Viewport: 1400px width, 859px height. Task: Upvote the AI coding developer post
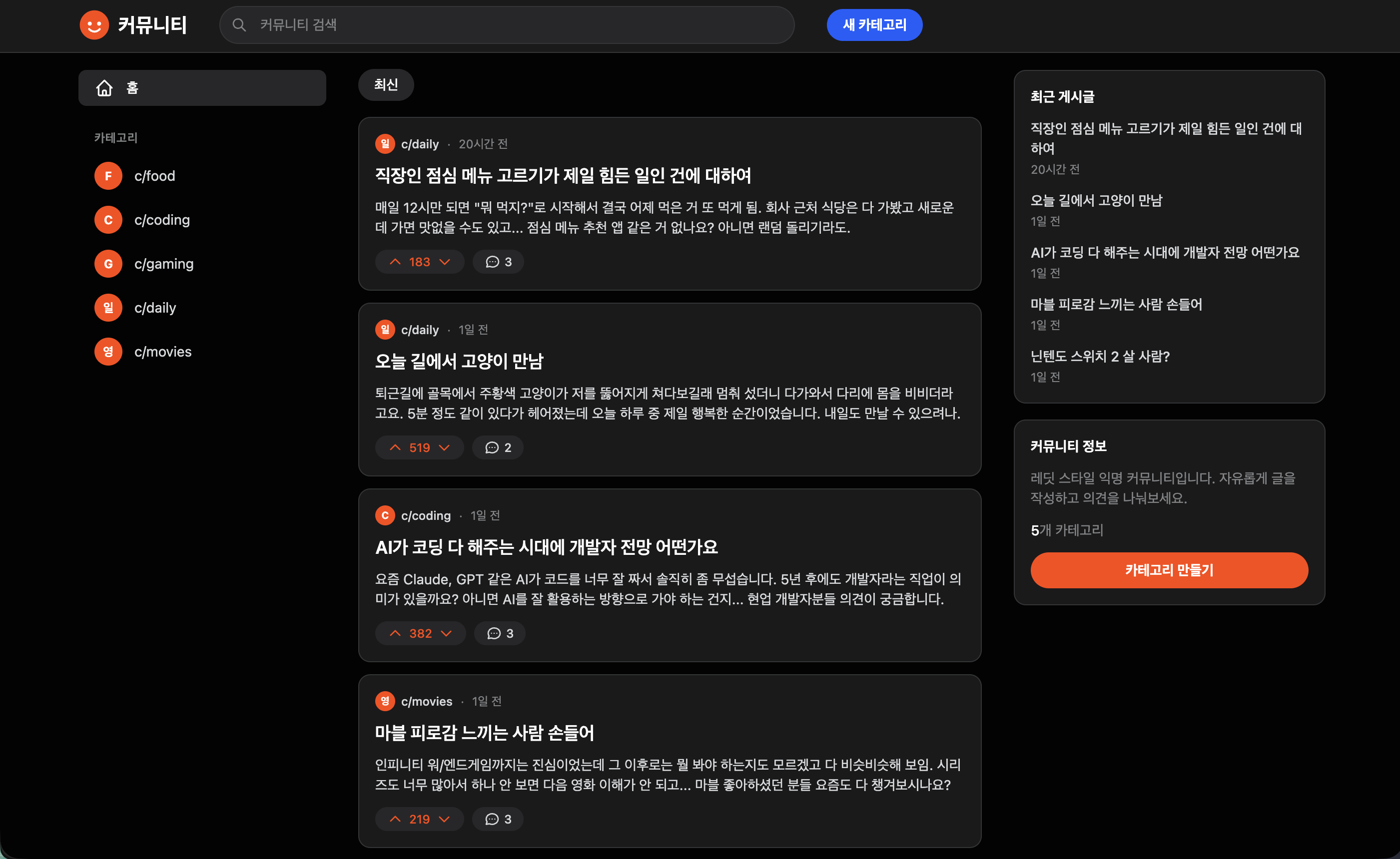396,633
